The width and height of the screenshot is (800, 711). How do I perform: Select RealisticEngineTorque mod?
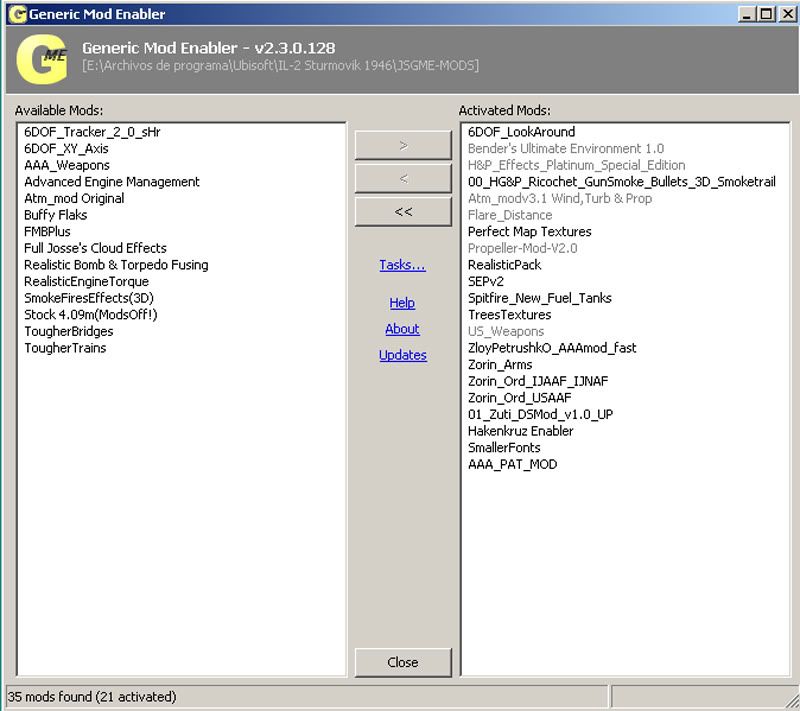point(87,282)
